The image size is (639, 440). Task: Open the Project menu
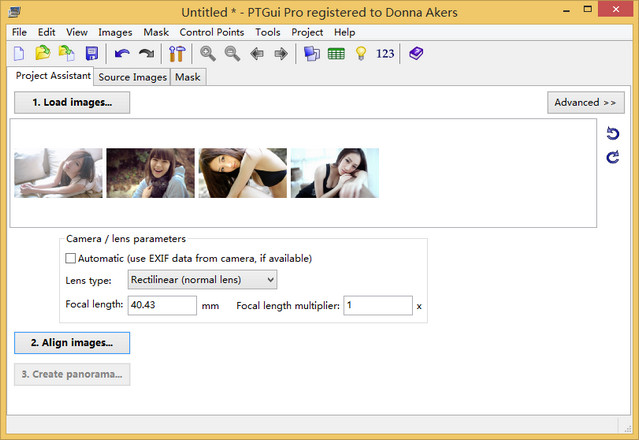coord(307,32)
